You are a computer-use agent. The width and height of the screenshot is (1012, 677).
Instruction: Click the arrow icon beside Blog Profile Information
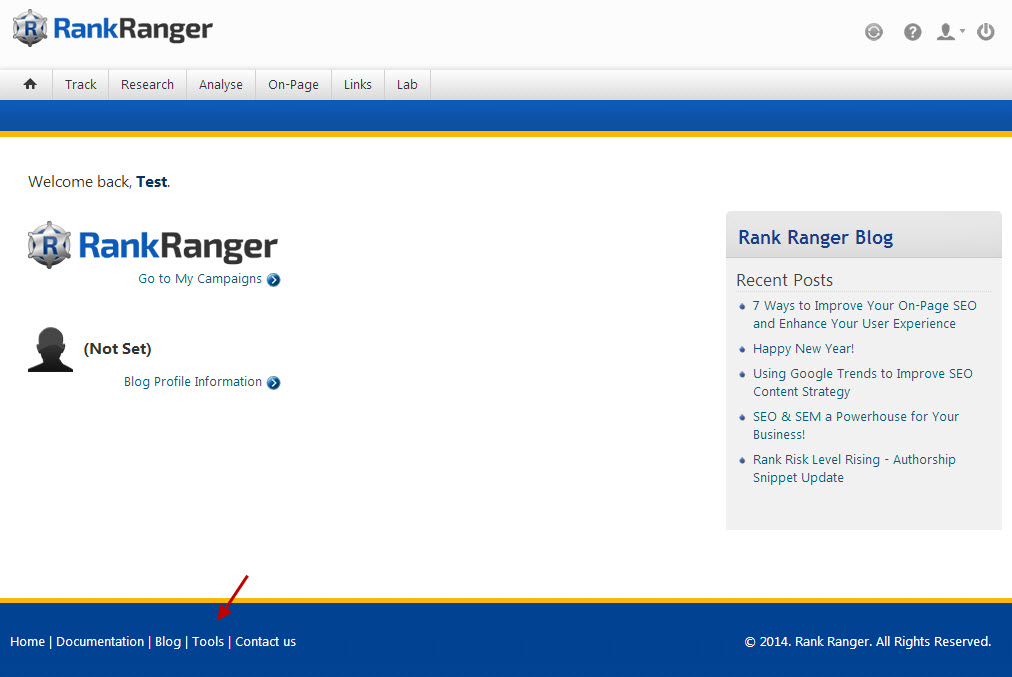(x=274, y=383)
